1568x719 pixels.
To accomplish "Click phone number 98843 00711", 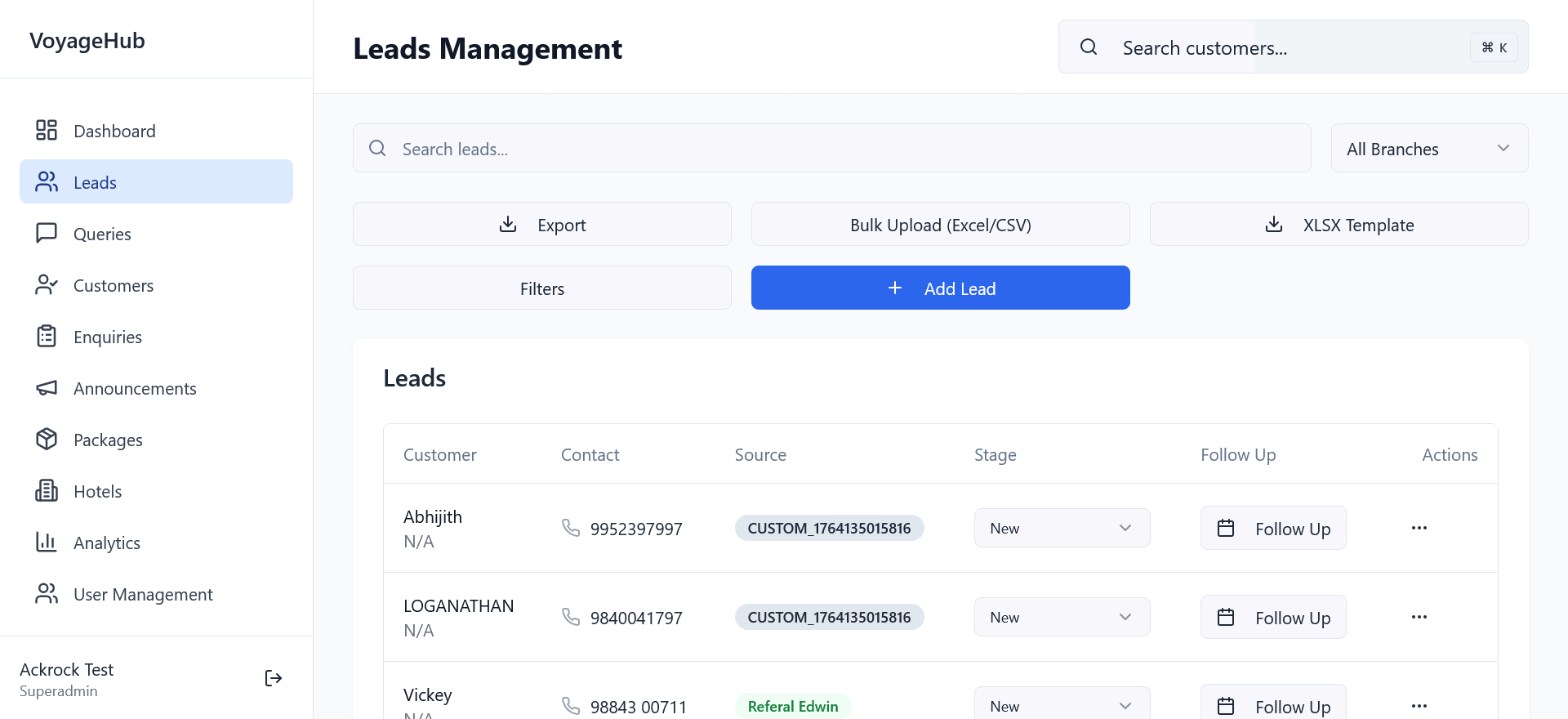I will (x=639, y=707).
